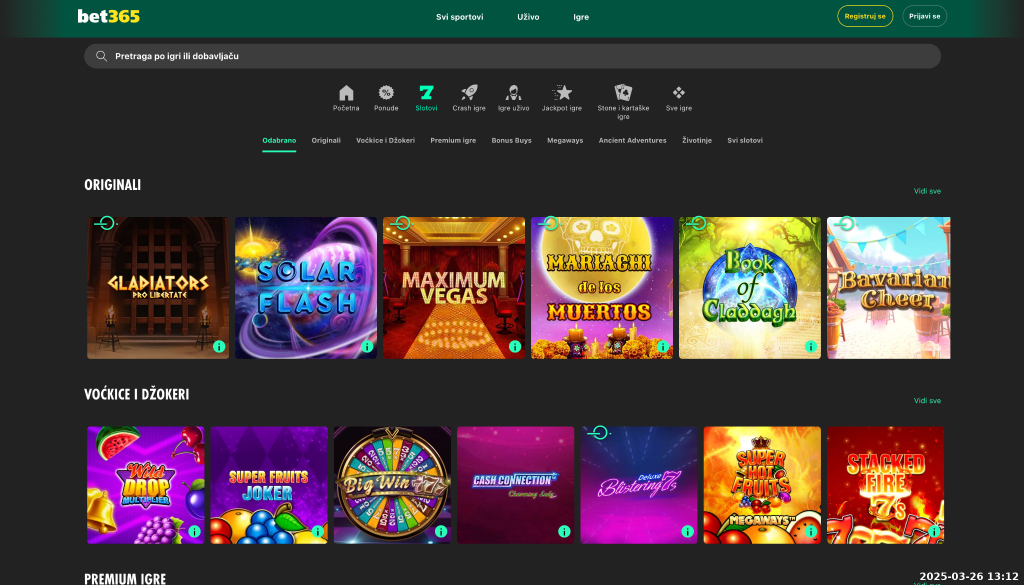Open the Svi slotovi tab
The width and height of the screenshot is (1024, 585).
pyautogui.click(x=744, y=140)
